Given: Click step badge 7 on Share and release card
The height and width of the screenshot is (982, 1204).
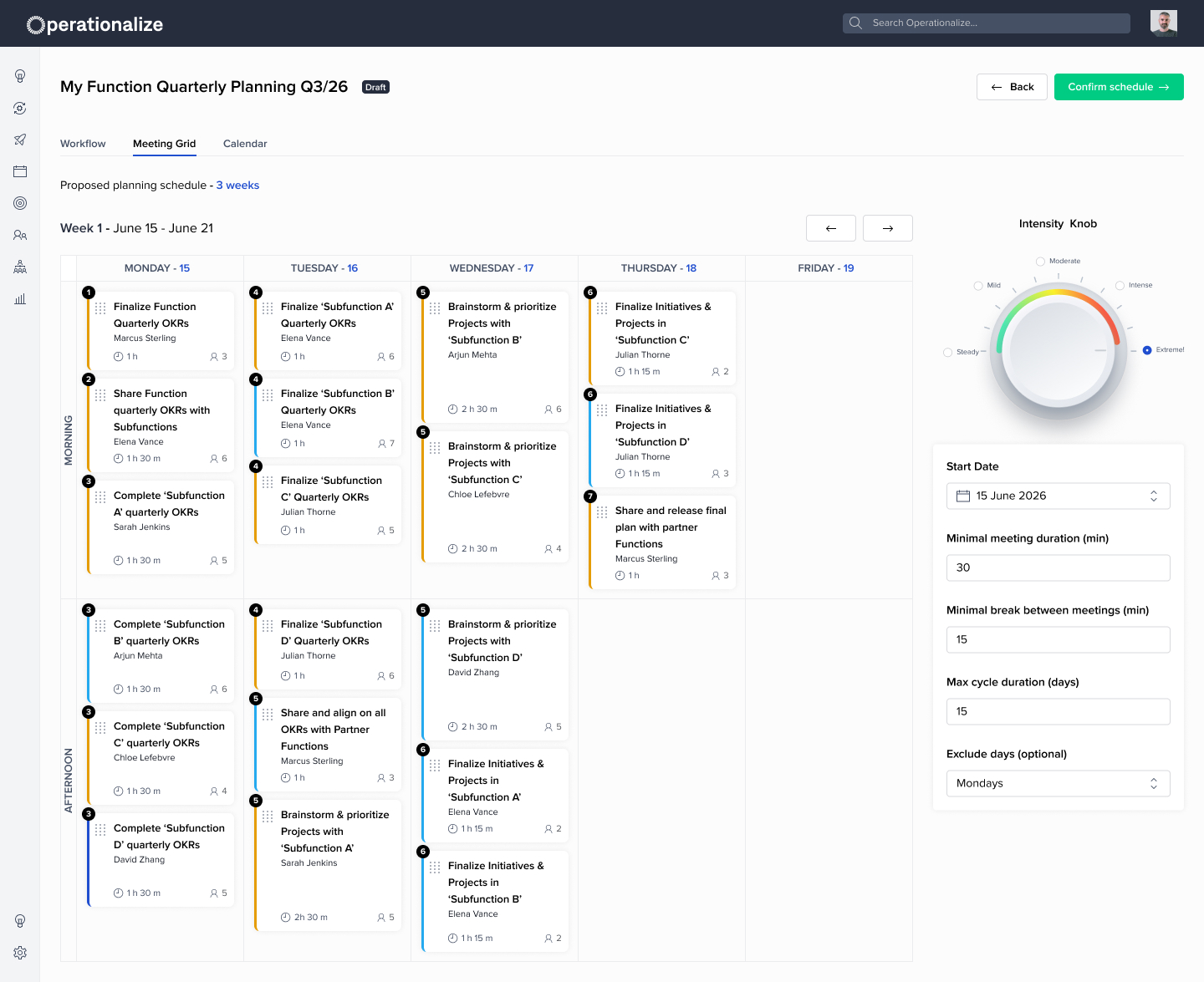Looking at the screenshot, I should (590, 496).
